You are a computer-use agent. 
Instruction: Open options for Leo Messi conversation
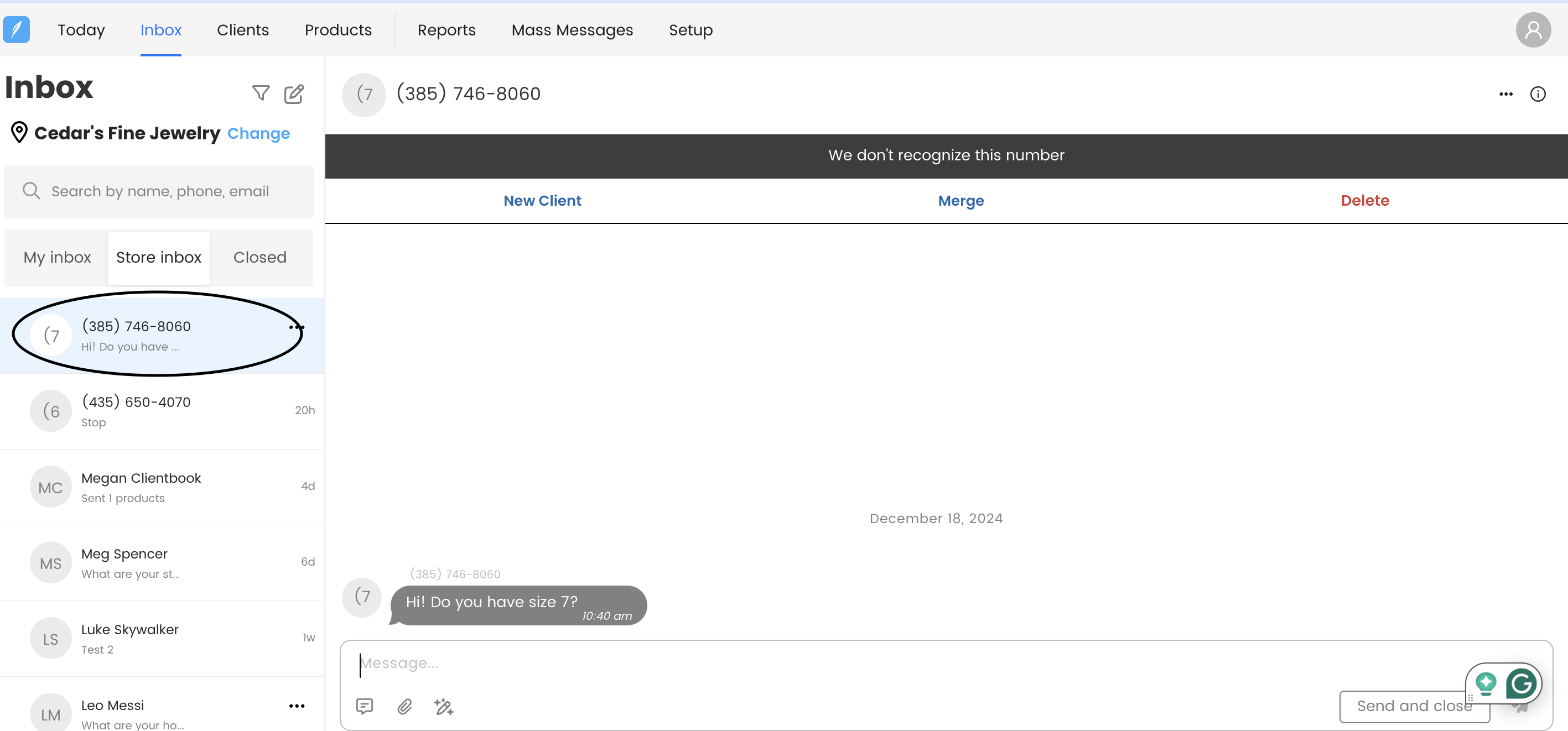click(x=297, y=706)
